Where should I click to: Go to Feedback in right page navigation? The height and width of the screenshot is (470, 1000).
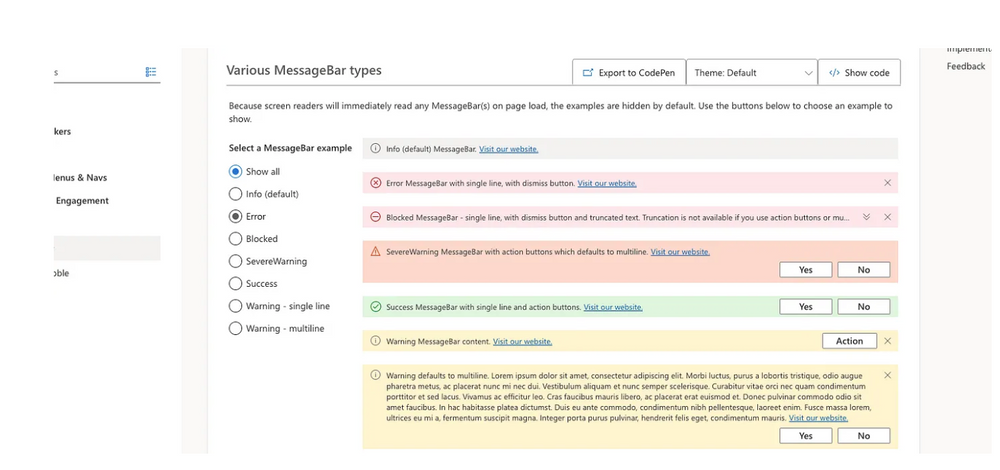(966, 66)
